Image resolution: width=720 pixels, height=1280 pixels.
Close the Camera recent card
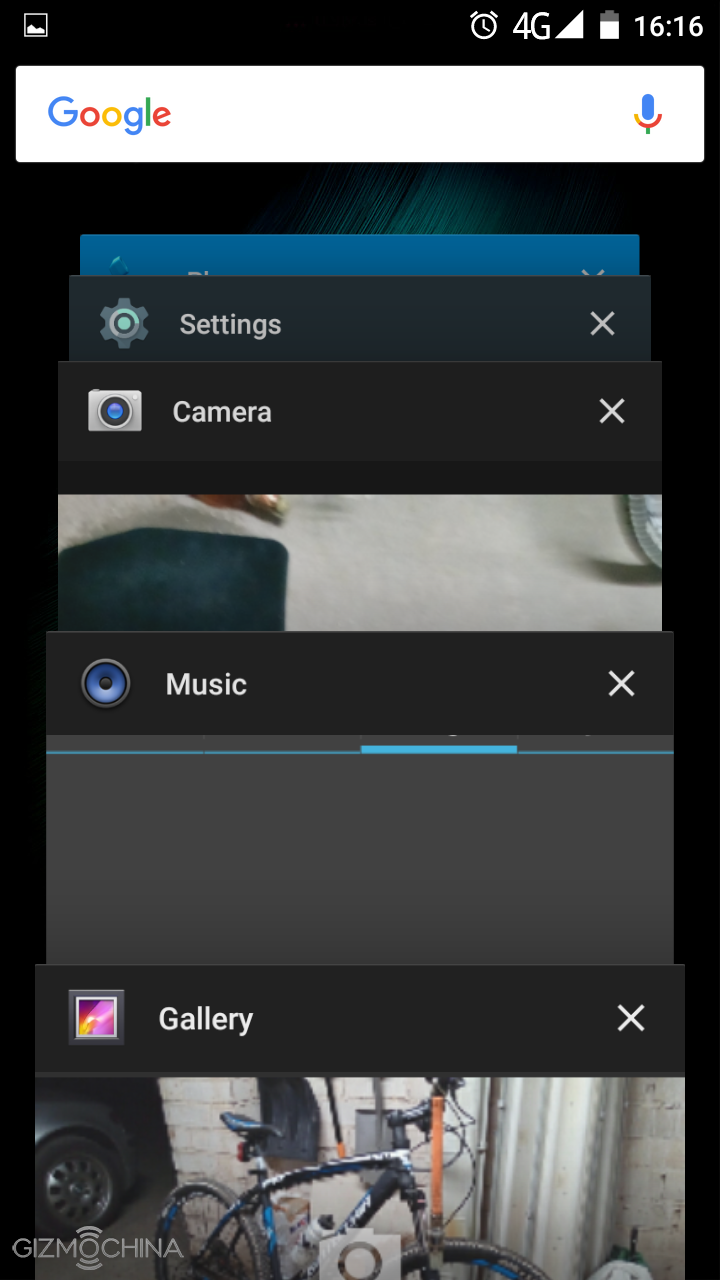611,411
